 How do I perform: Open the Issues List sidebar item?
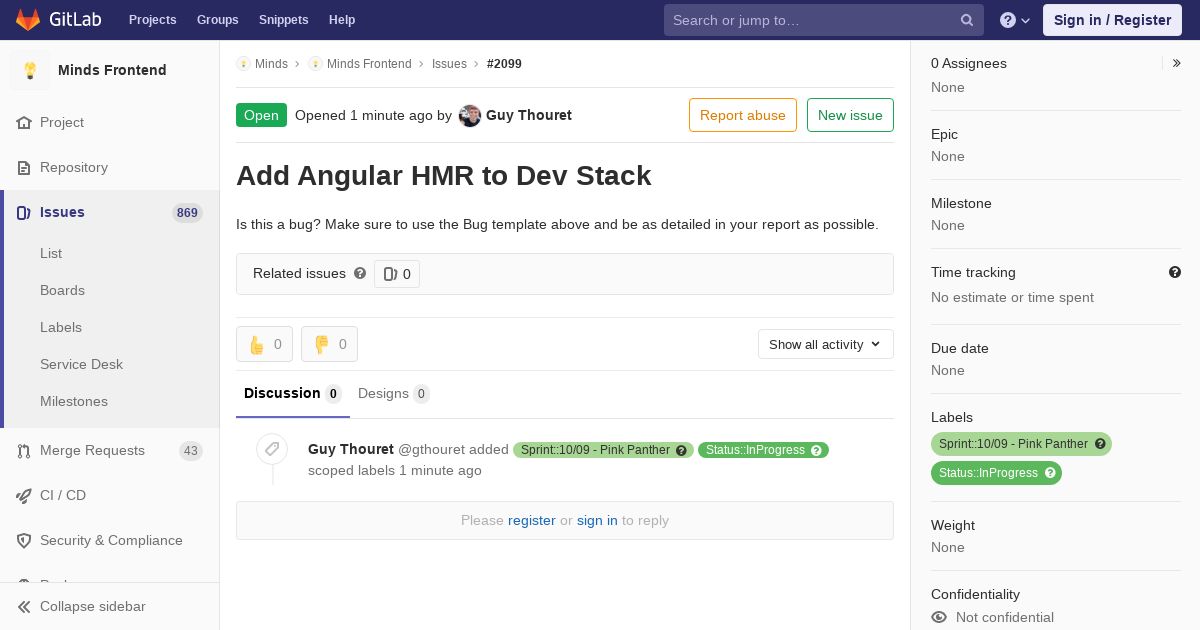tap(51, 253)
